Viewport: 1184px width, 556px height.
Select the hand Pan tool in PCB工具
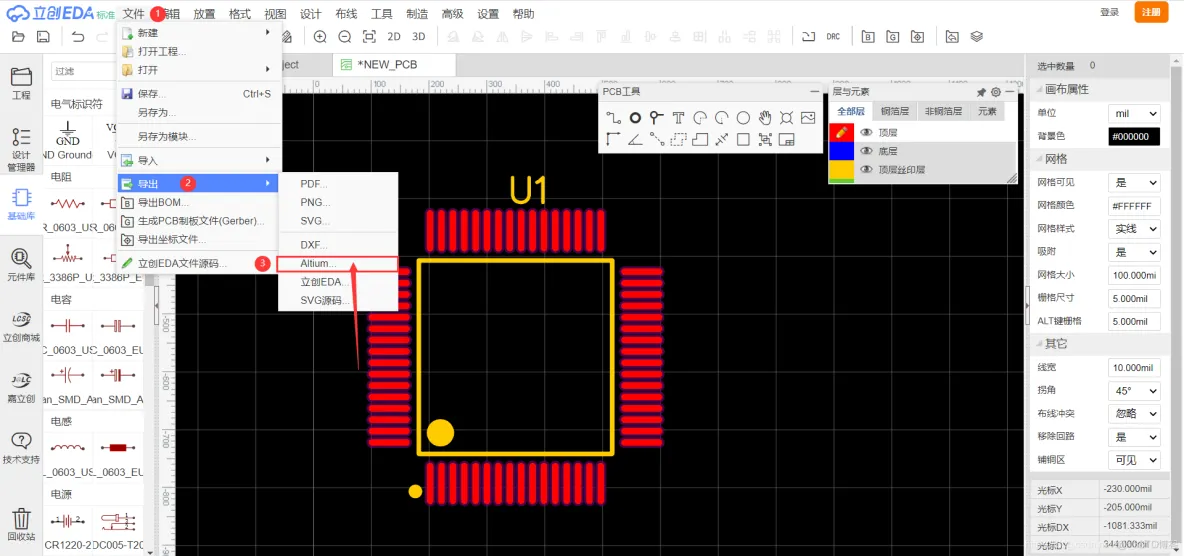[x=765, y=118]
